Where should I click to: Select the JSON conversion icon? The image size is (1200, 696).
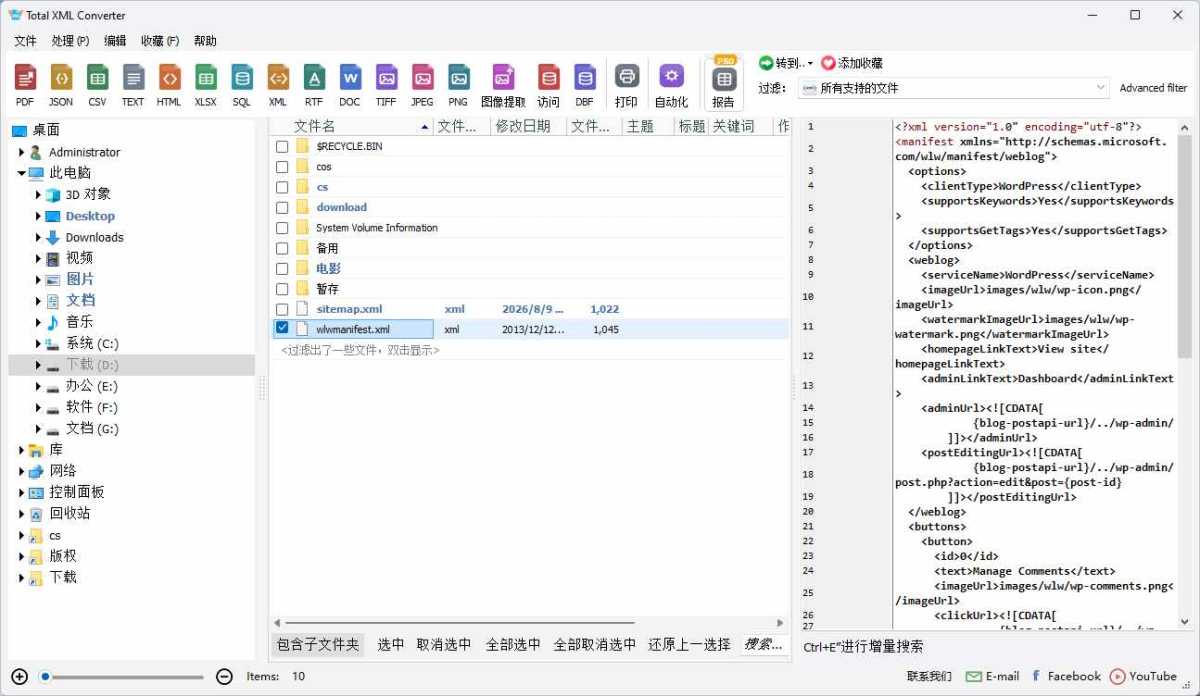(x=61, y=85)
